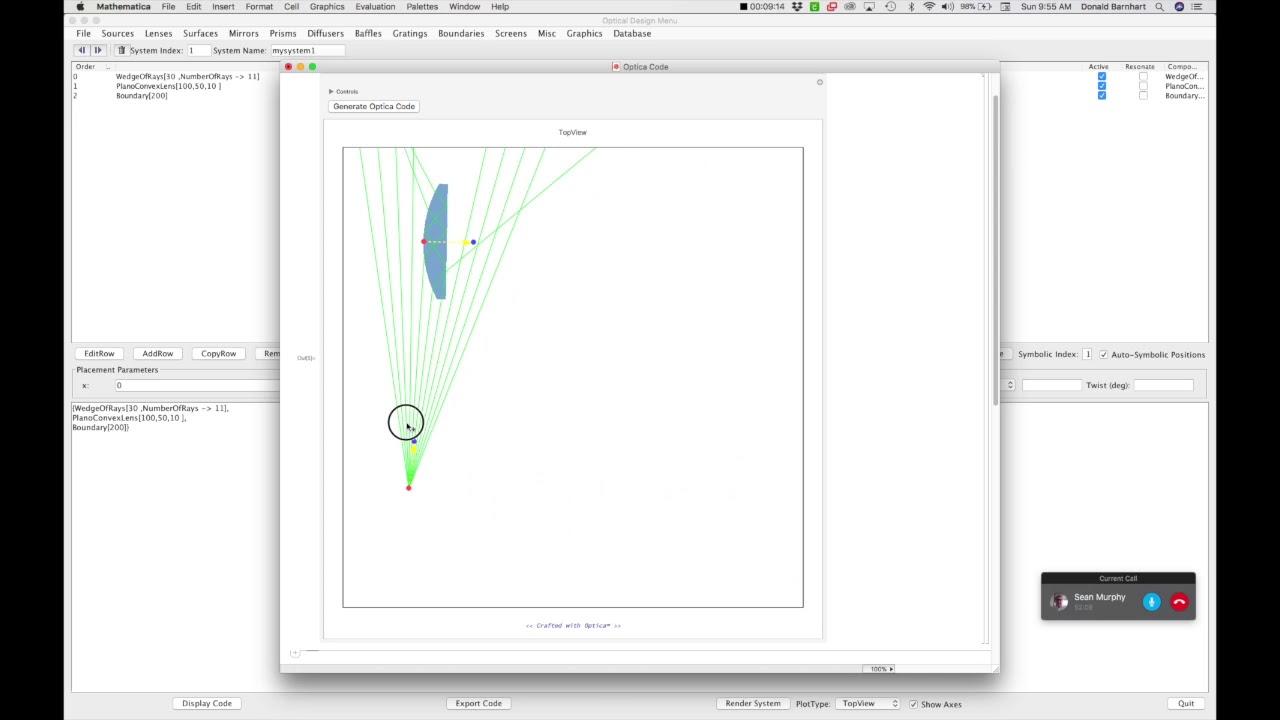Toggle Active checkbox for PlanoConvexLens row
The width and height of the screenshot is (1280, 720).
click(1101, 86)
